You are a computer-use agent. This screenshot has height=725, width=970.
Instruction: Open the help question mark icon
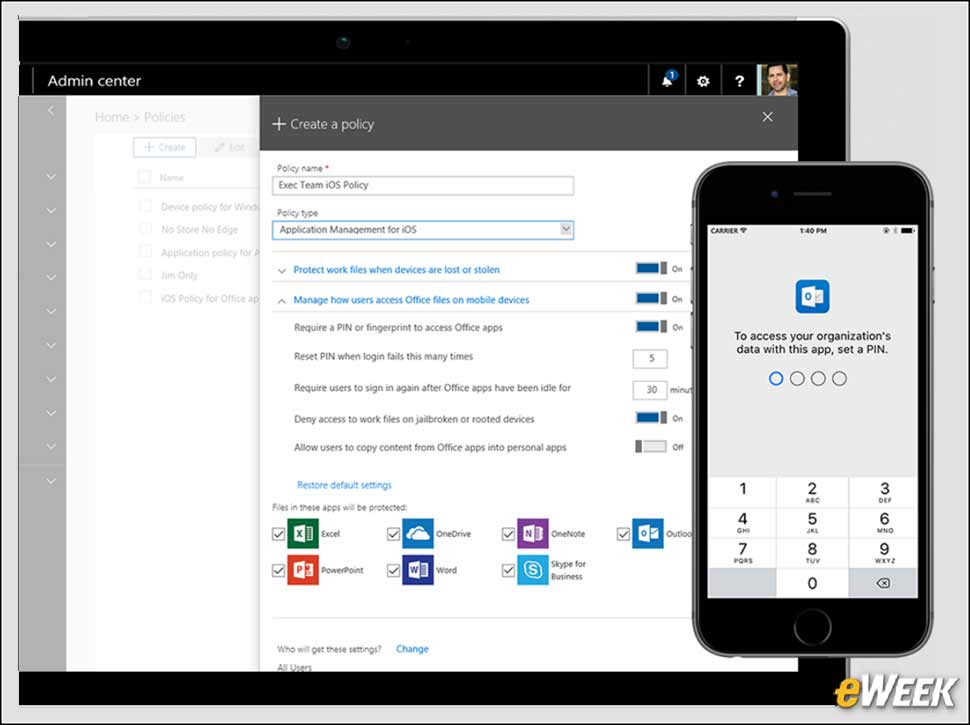(x=739, y=81)
